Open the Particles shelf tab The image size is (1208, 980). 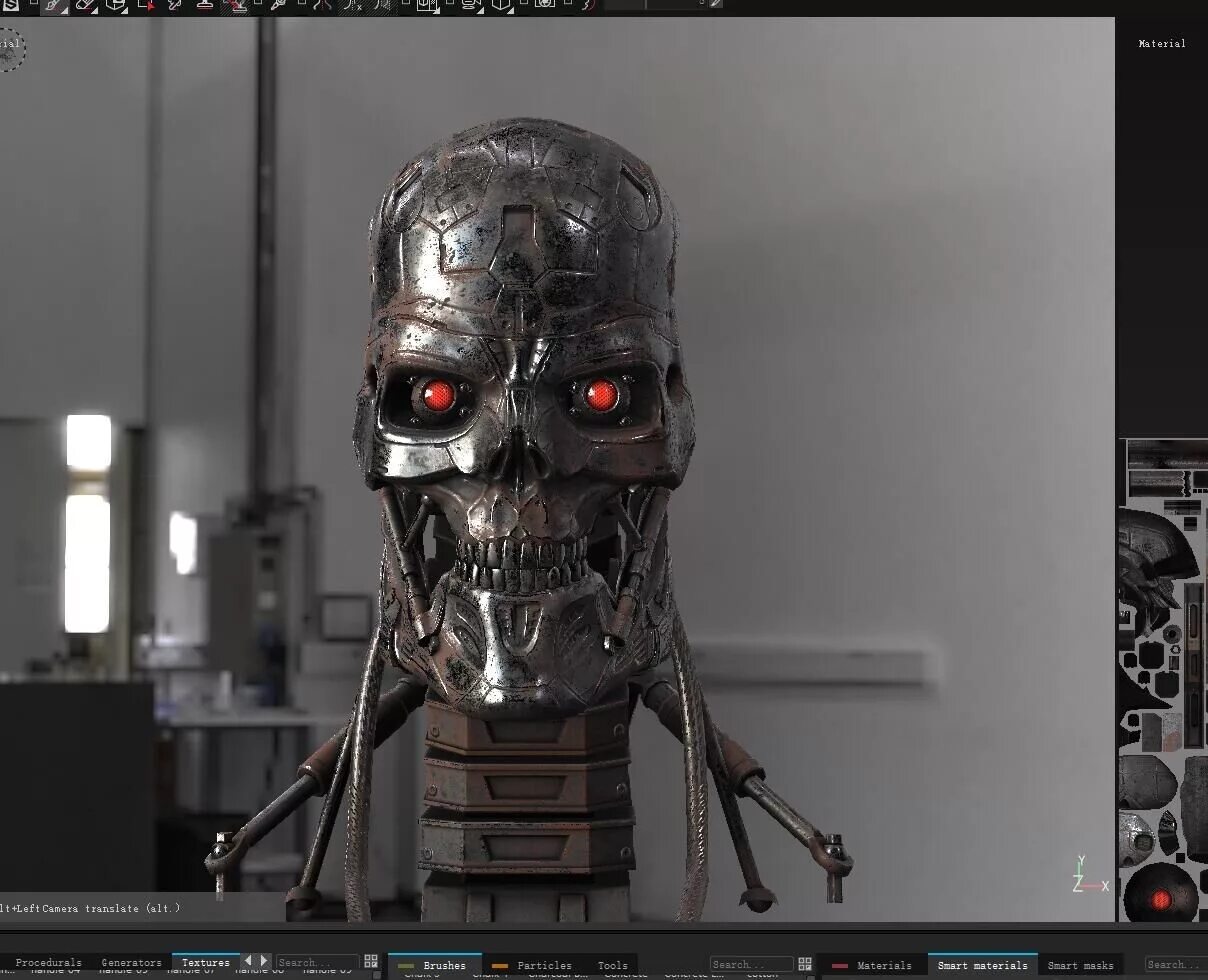(x=535, y=965)
